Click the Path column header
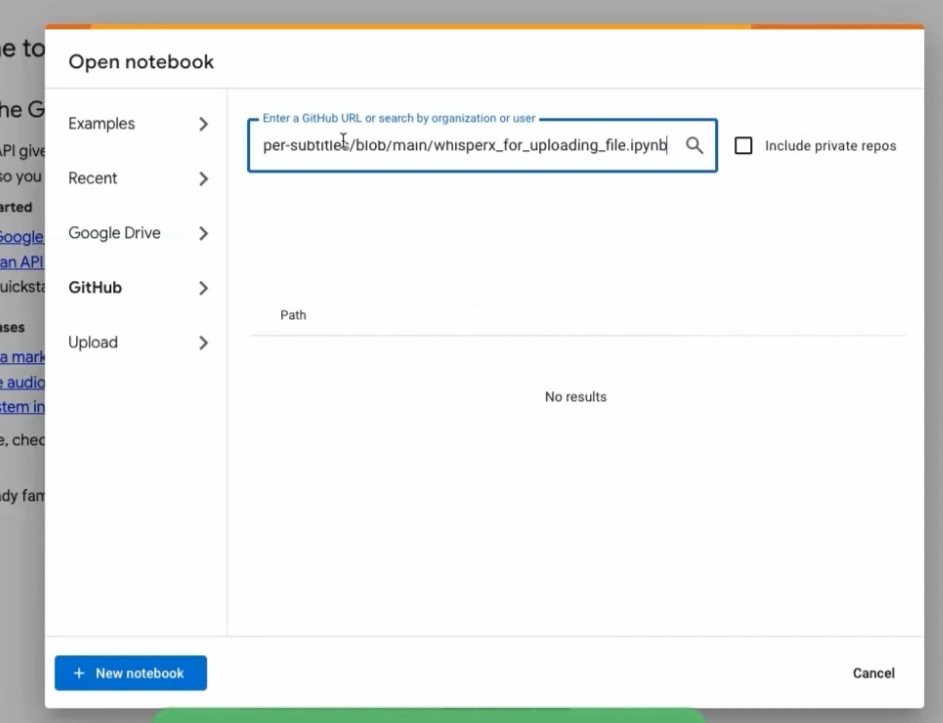This screenshot has height=723, width=943. tap(293, 315)
